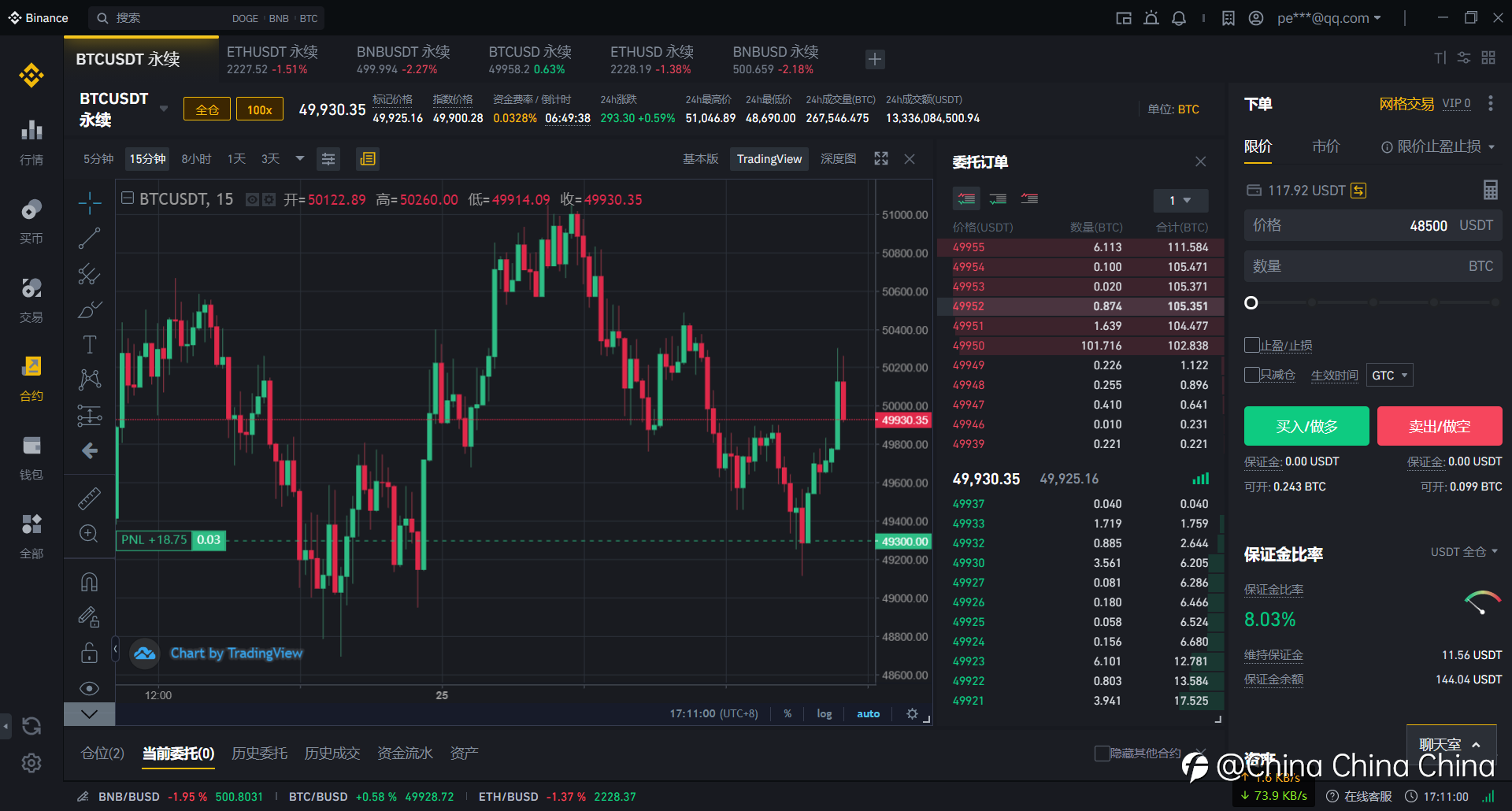The height and width of the screenshot is (811, 1512).
Task: Open the calculator icon in order panel
Action: click(1491, 190)
